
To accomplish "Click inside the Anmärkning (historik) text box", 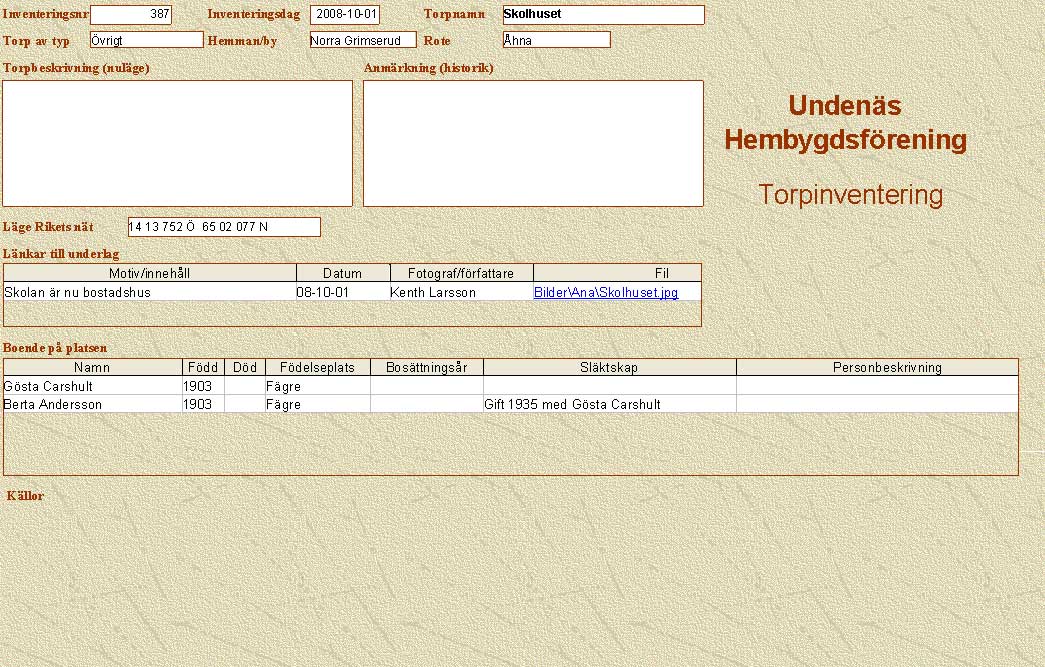I will click(x=533, y=143).
